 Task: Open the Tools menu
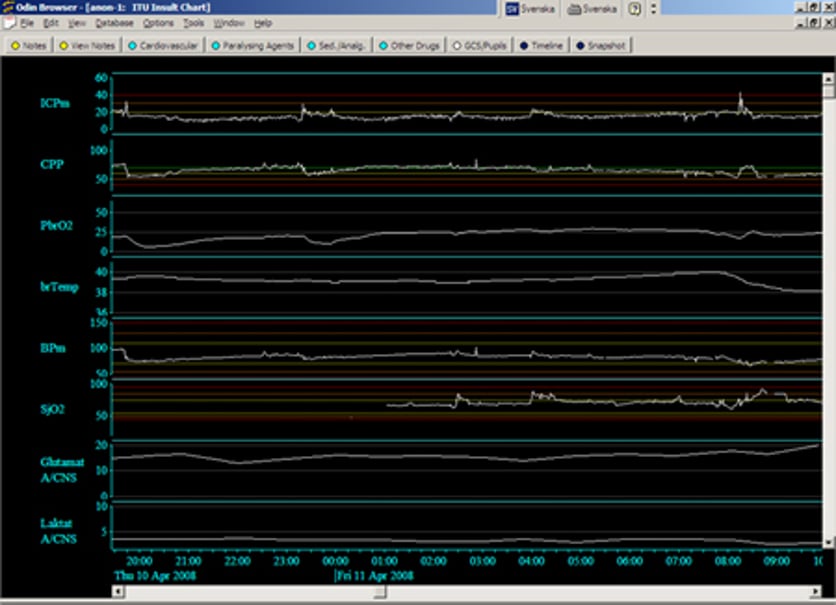(x=193, y=22)
